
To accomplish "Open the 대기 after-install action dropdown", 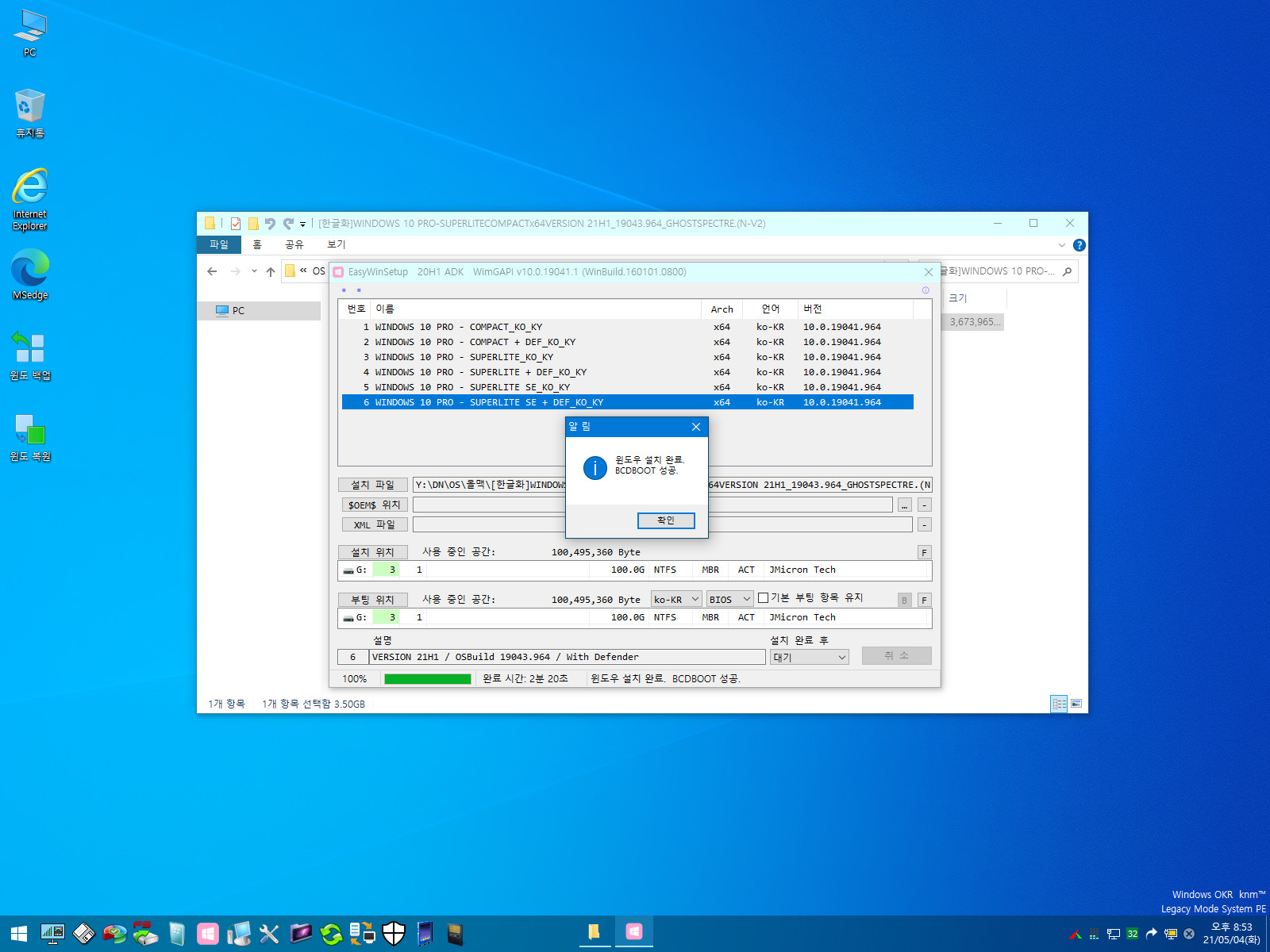I will pyautogui.click(x=810, y=657).
